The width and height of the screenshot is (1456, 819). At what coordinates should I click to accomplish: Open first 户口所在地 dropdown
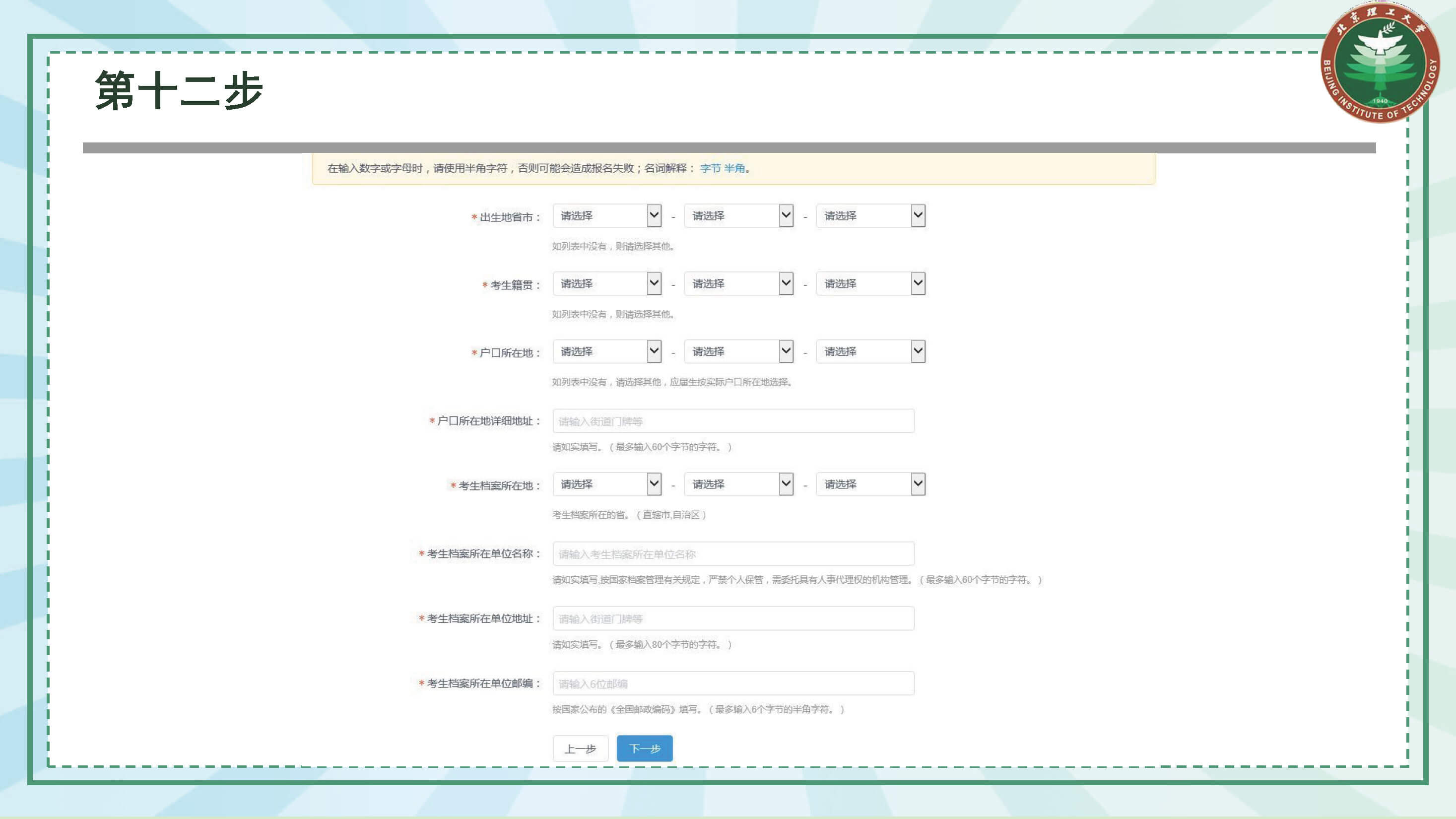click(606, 351)
